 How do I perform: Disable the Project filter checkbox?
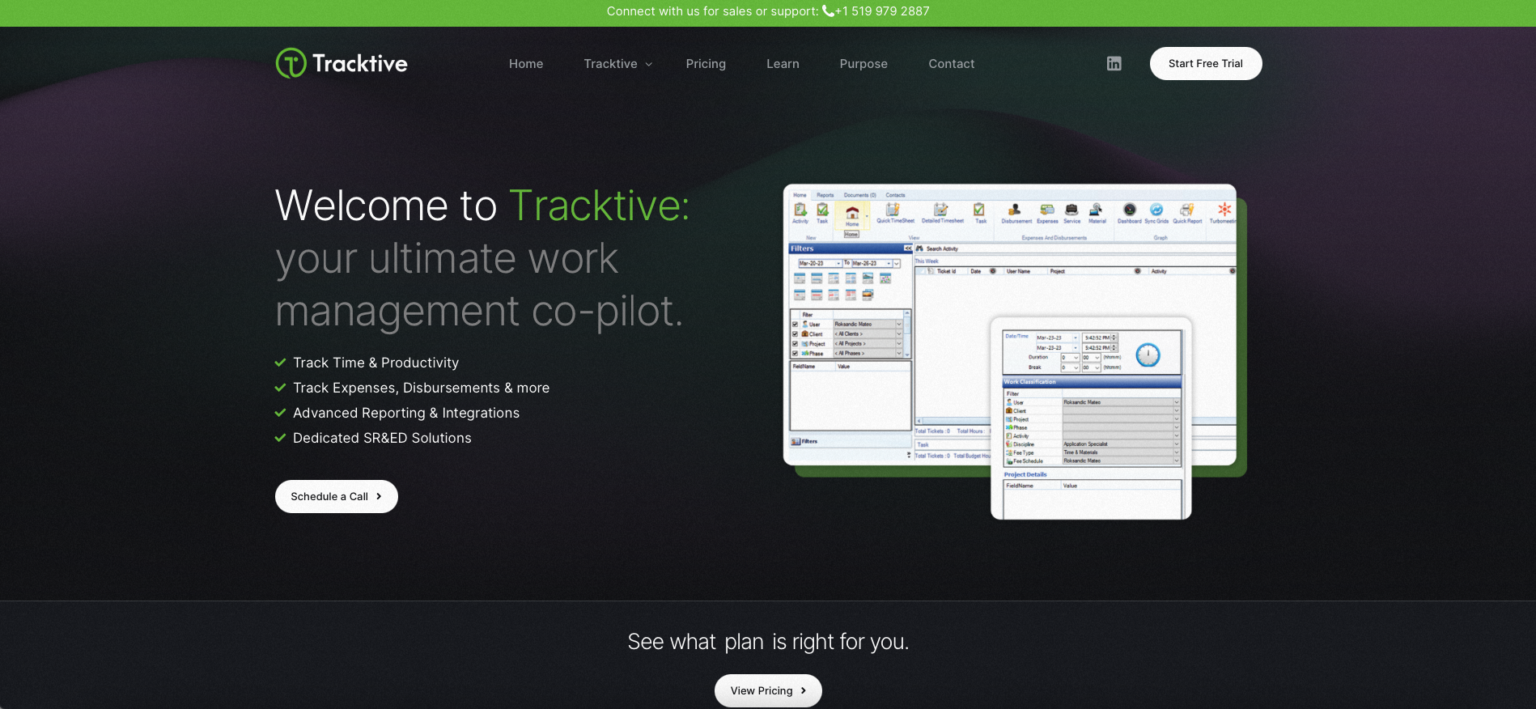click(x=794, y=344)
